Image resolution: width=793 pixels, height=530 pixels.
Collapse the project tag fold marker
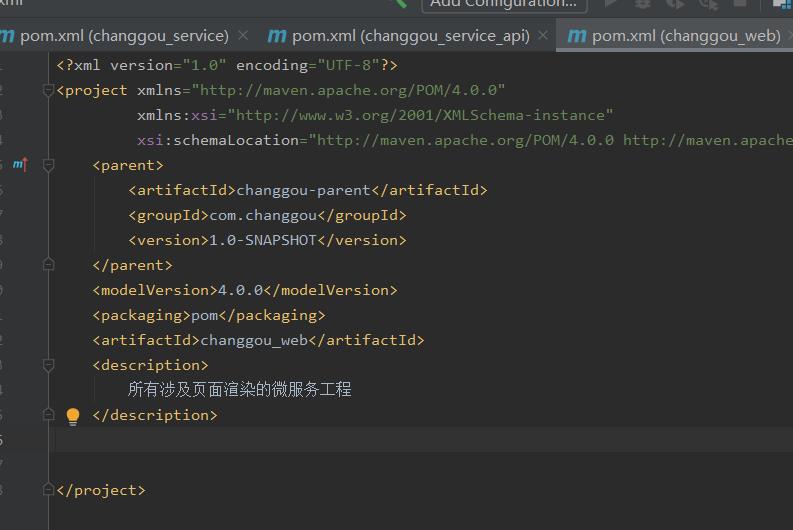point(49,91)
